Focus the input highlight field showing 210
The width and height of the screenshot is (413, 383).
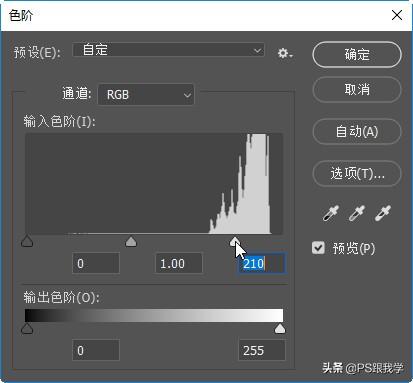[262, 264]
